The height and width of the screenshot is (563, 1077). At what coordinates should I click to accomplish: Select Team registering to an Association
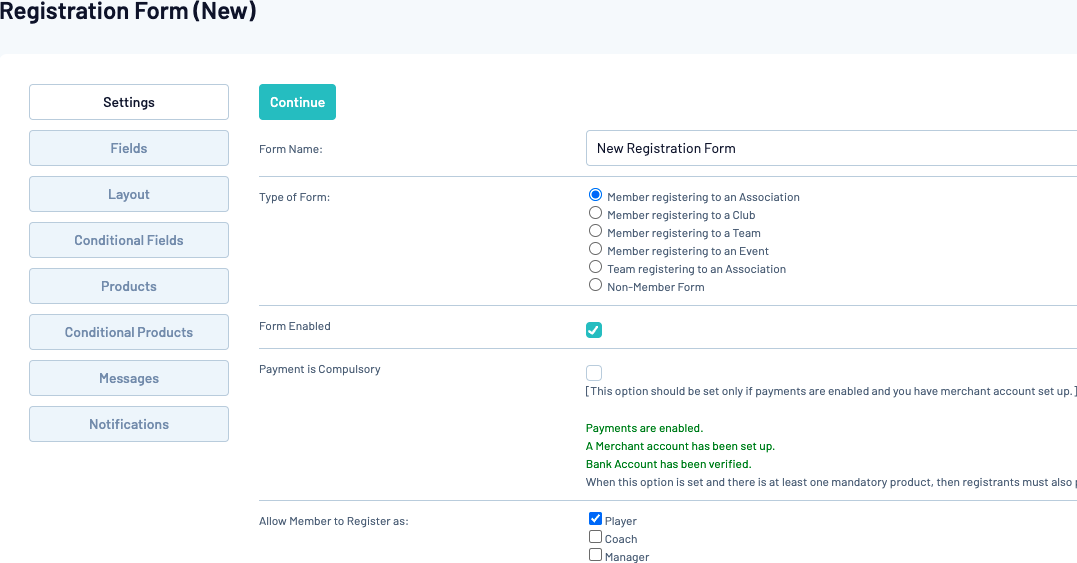[596, 268]
